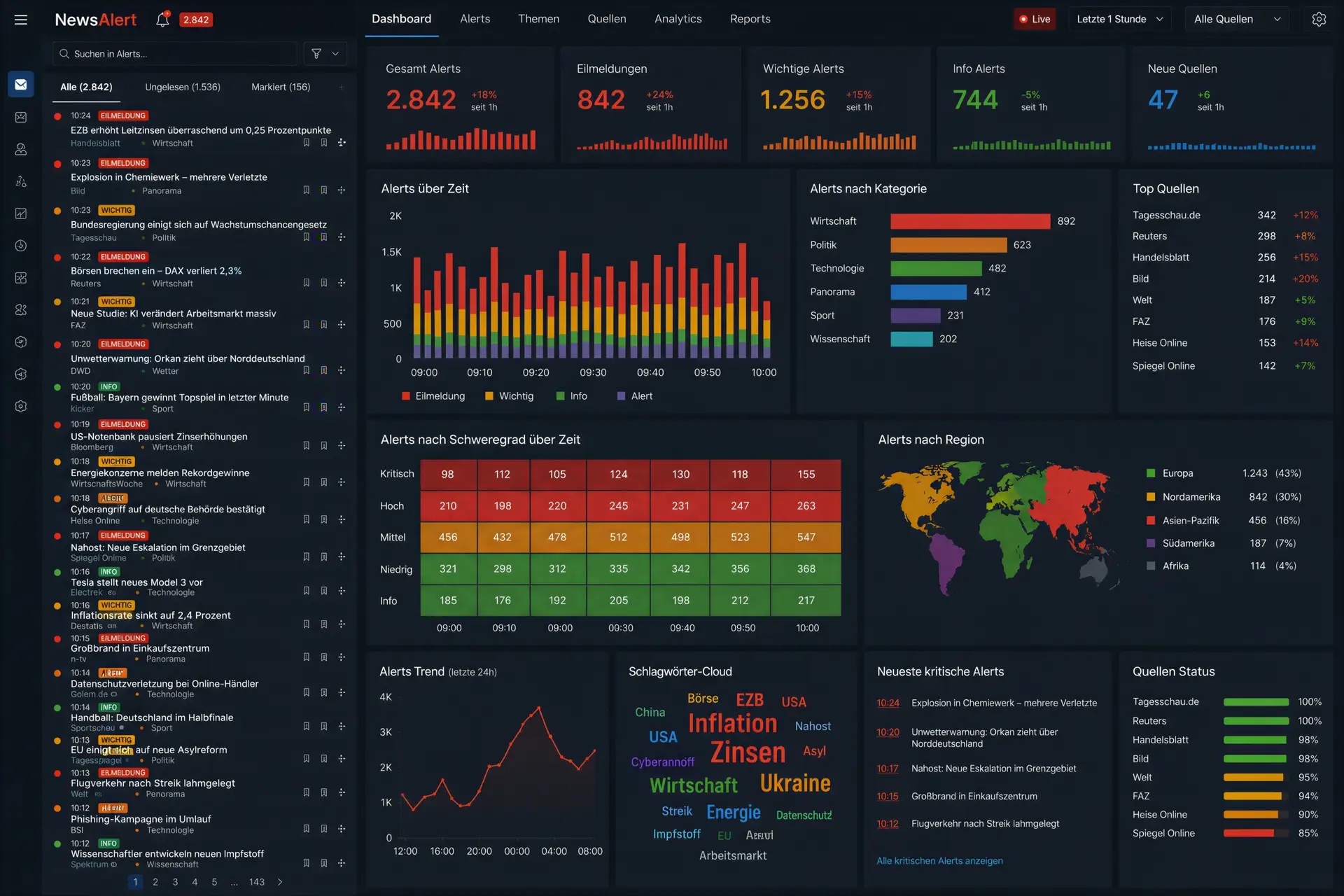Toggle Info series in chart legend
This screenshot has height=896, width=1344.
click(572, 396)
